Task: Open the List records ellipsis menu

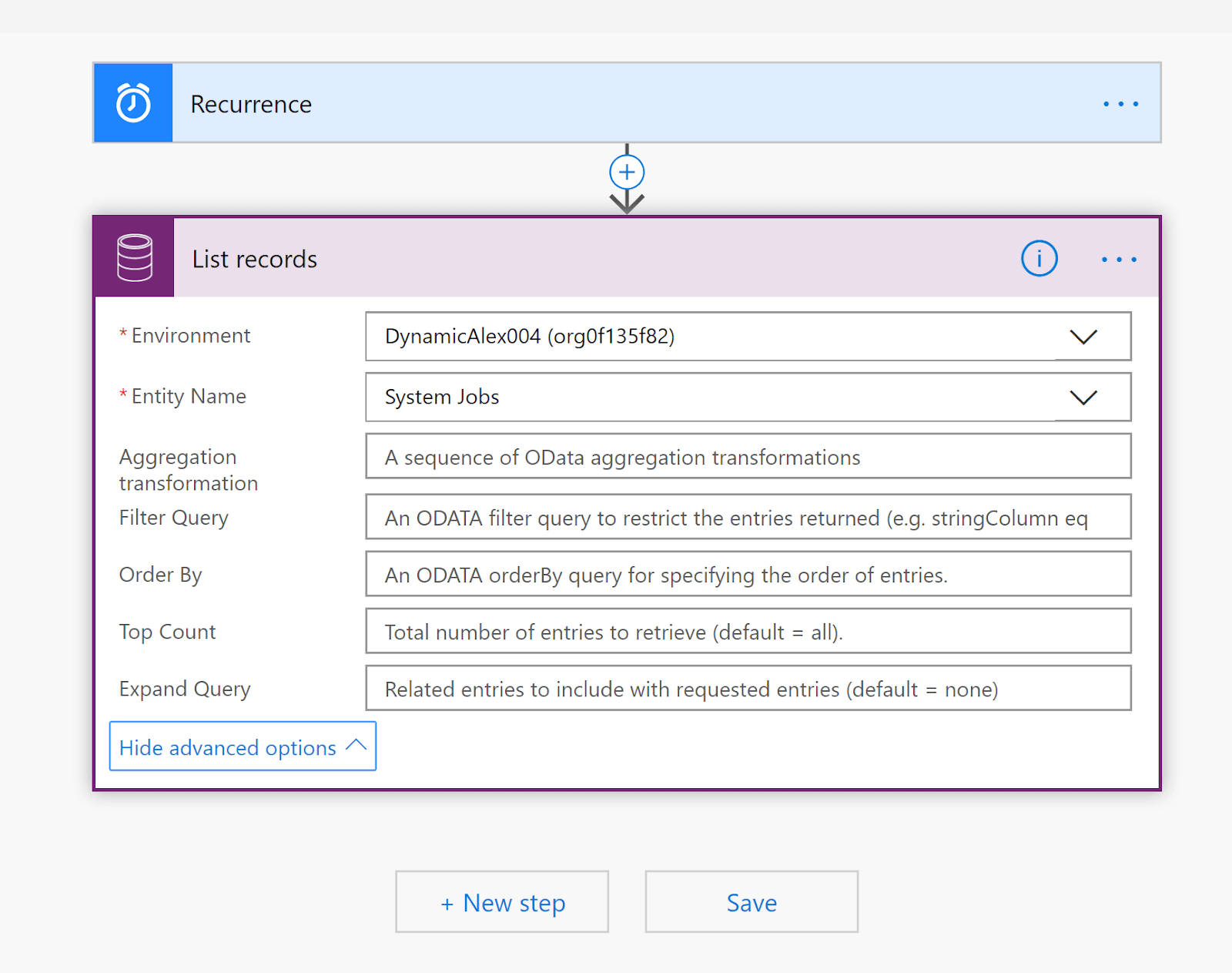Action: (1118, 260)
